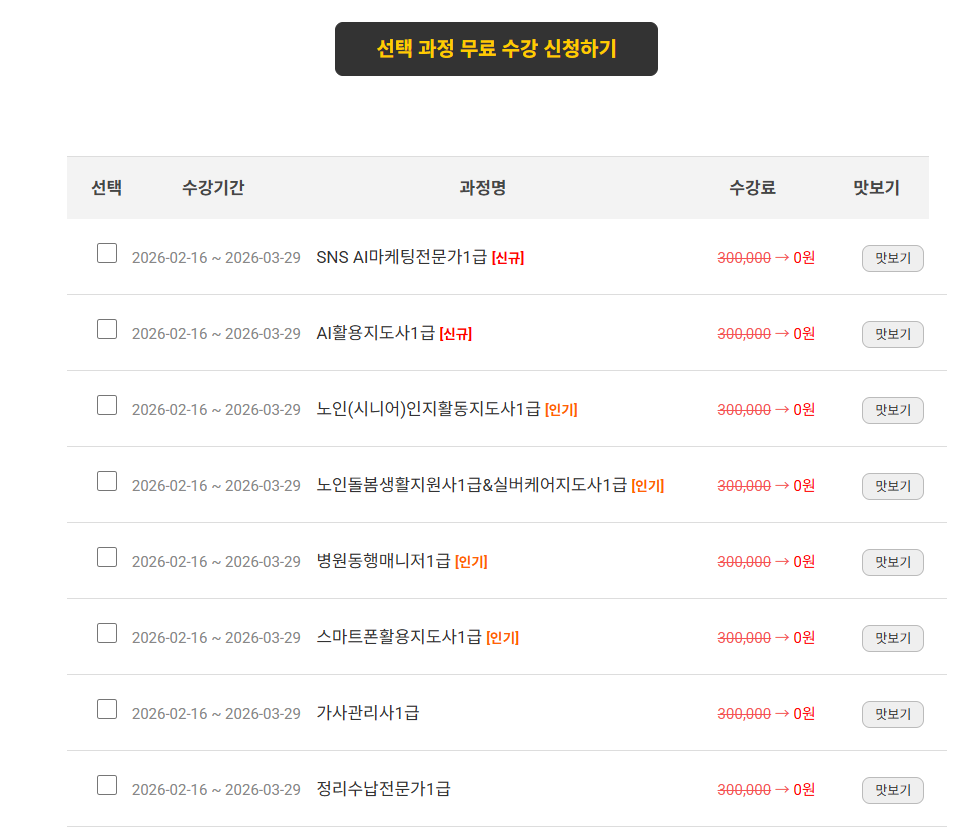
Task: Enable checkbox for 노인돌봄생활지원사1급&실버케어지도사1급
Action: [107, 481]
